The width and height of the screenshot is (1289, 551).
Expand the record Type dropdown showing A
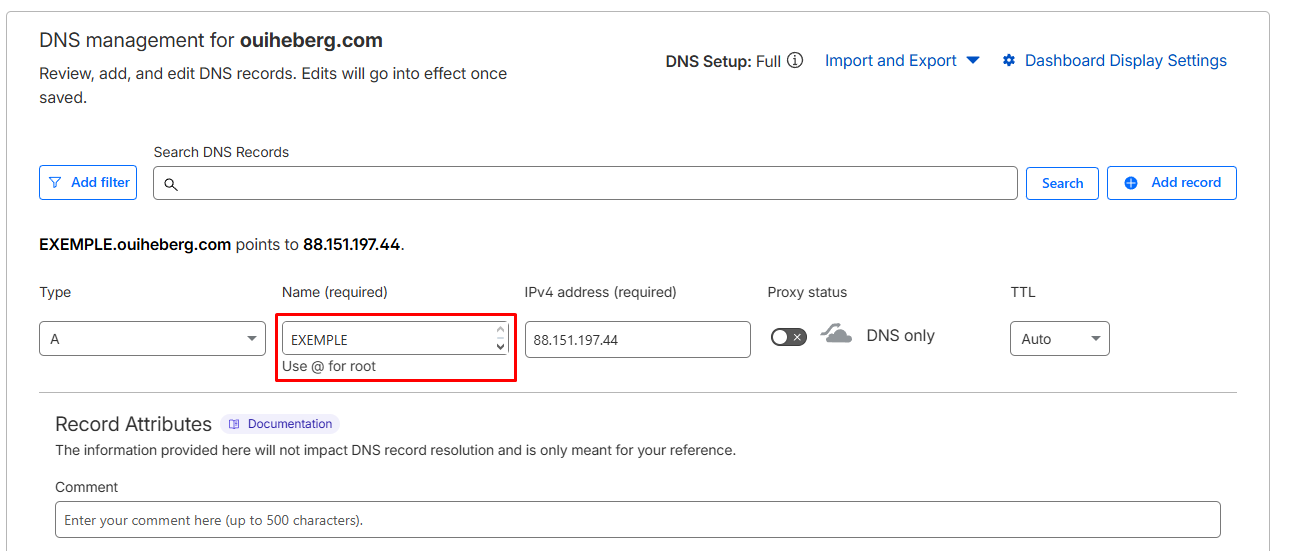[x=152, y=339]
